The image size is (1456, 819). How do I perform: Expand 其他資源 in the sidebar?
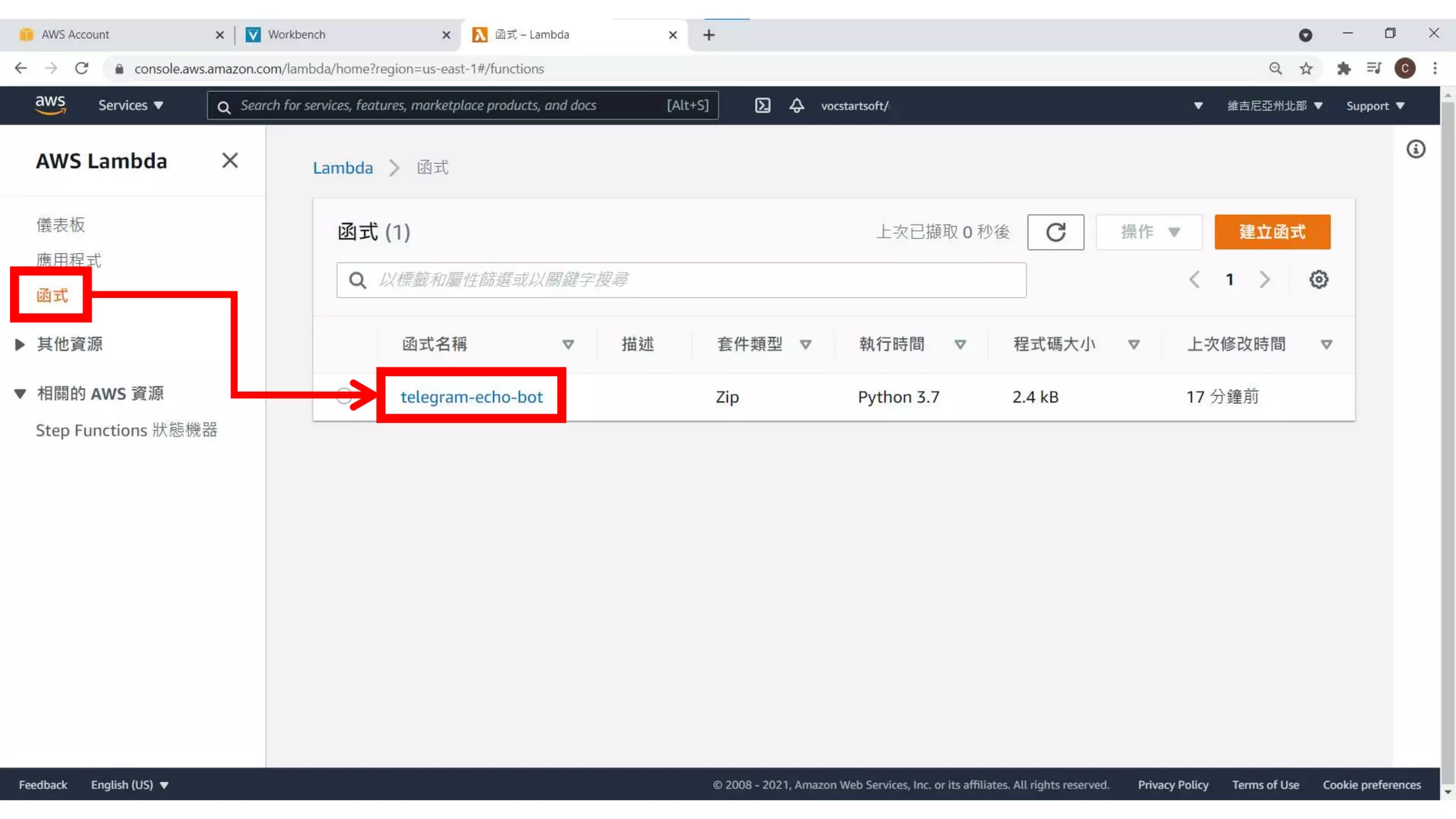click(x=20, y=345)
